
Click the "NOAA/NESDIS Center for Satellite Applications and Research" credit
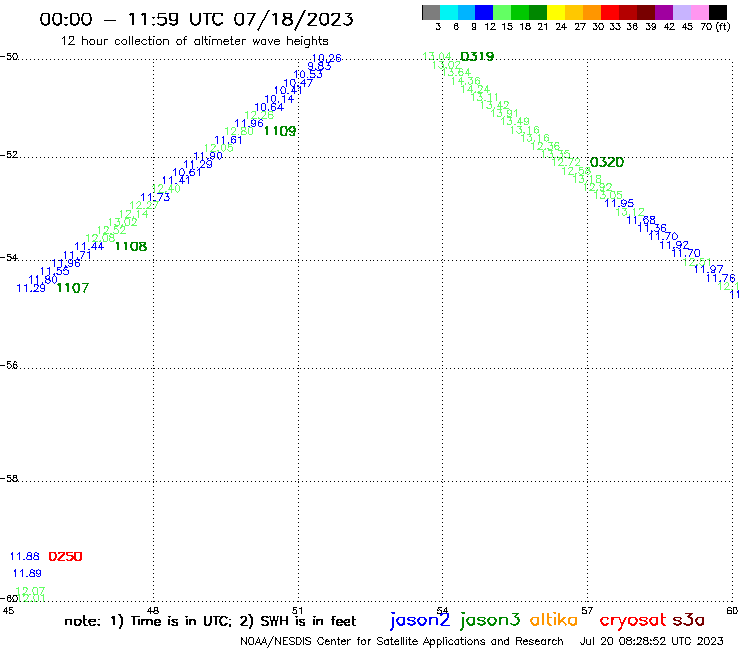click(402, 642)
